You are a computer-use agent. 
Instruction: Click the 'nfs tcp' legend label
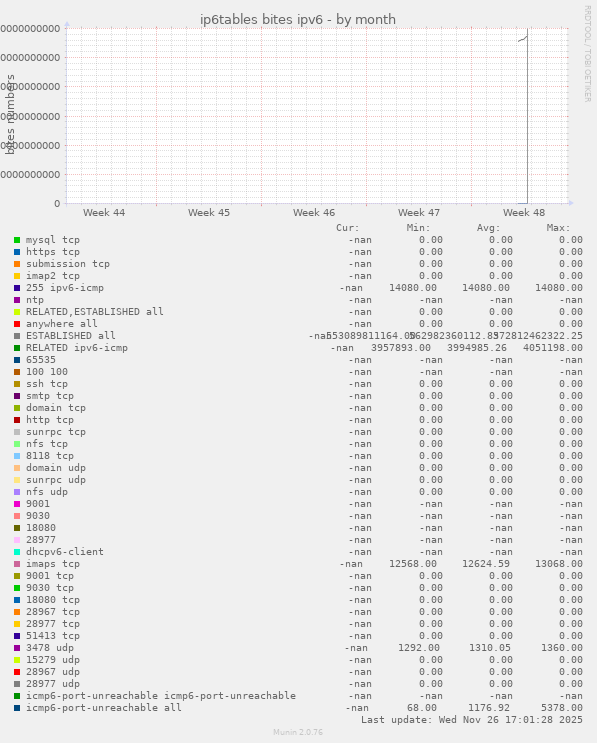pyautogui.click(x=47, y=444)
